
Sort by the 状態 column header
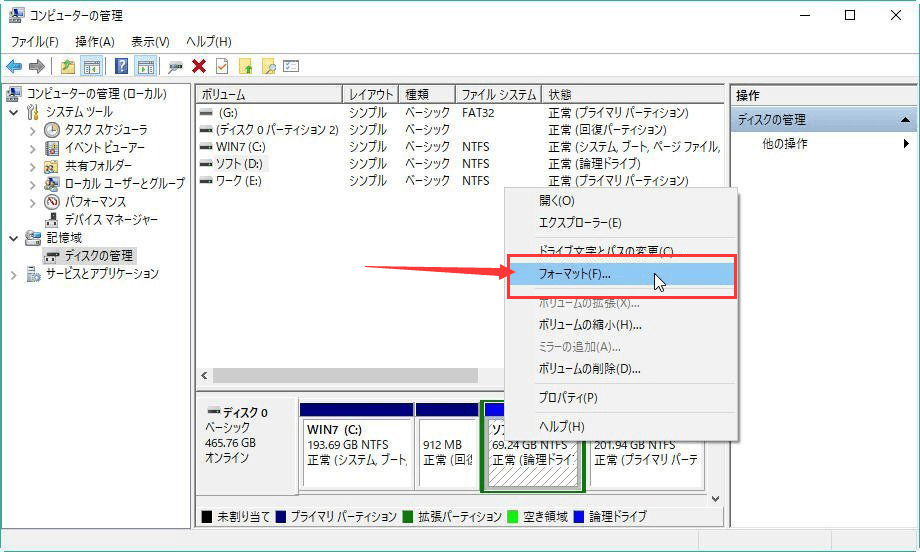coord(632,94)
